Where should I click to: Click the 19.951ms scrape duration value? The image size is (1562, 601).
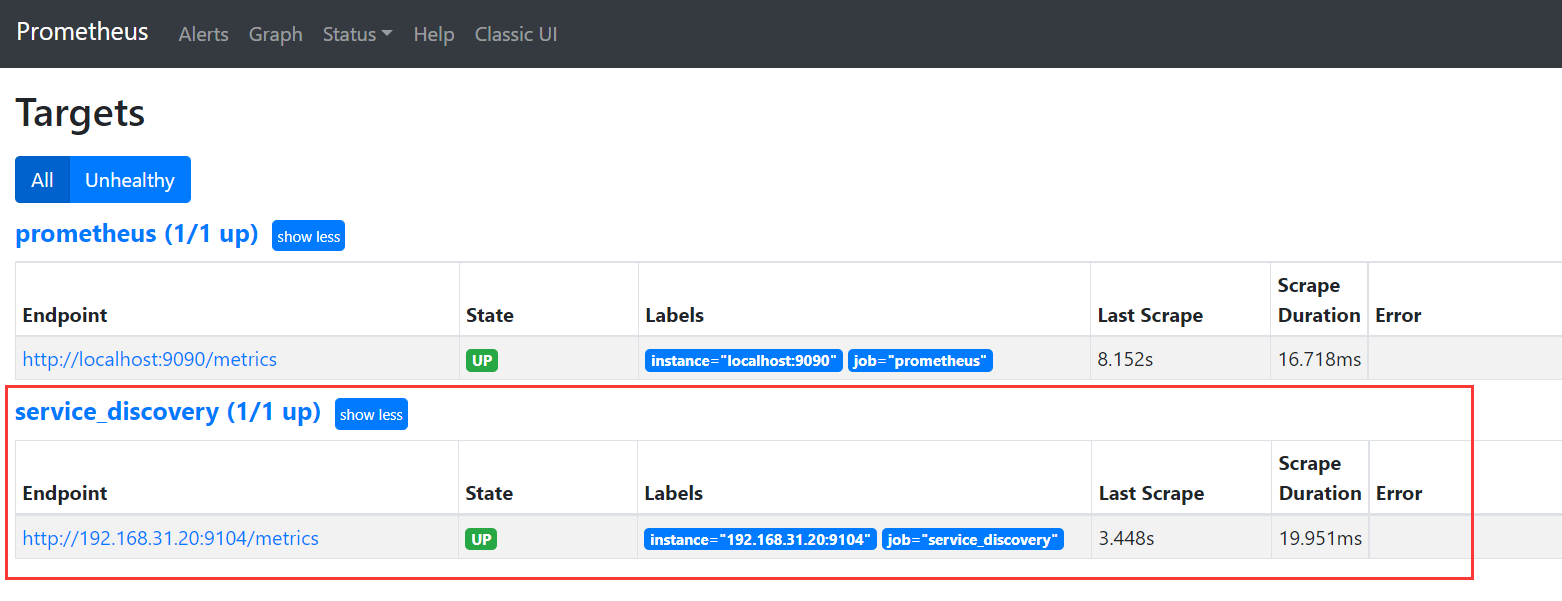coord(1321,538)
